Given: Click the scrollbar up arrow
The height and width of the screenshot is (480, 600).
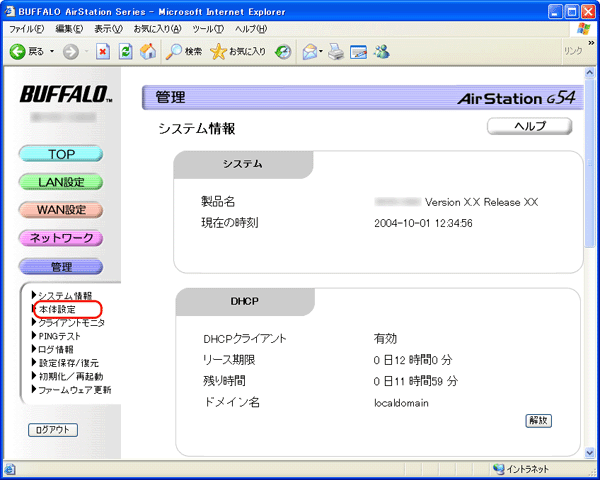Looking at the screenshot, I should (x=590, y=72).
